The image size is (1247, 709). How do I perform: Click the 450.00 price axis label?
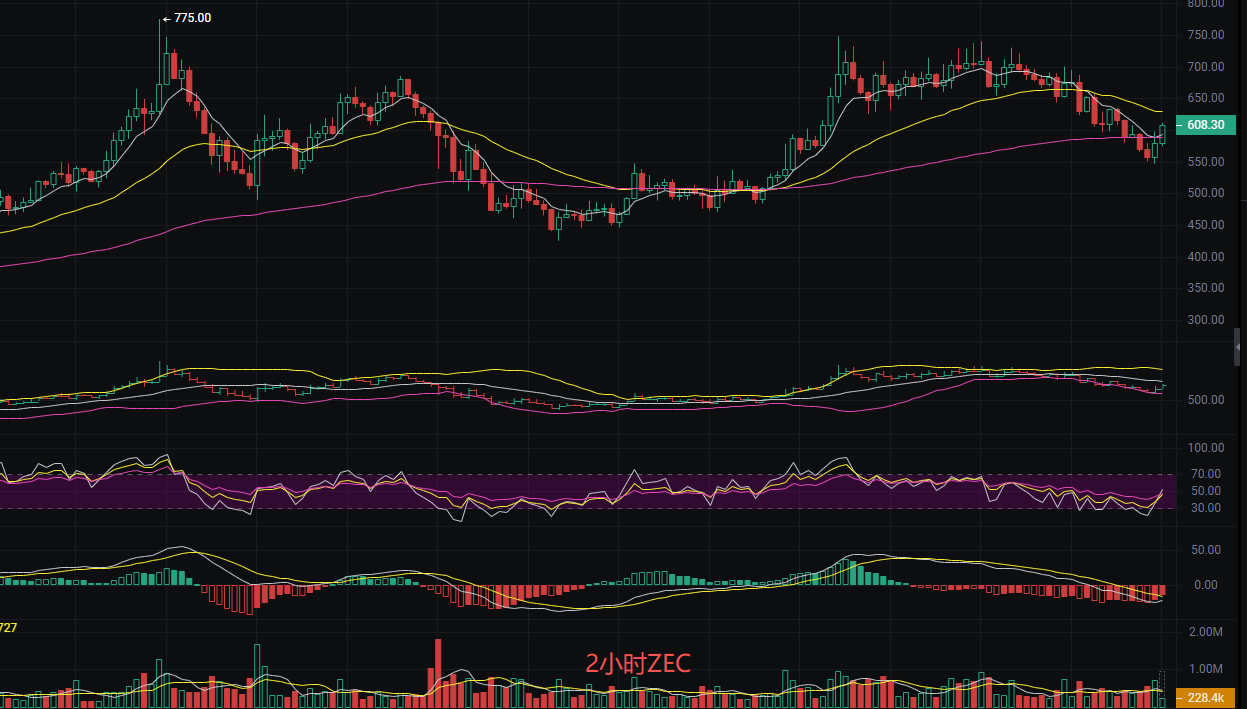coord(1205,225)
